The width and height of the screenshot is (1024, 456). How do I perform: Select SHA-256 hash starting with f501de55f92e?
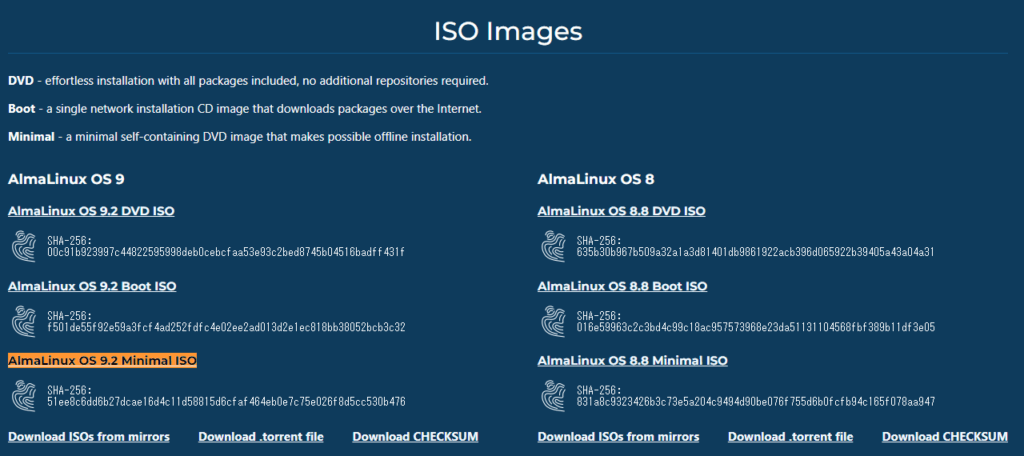tap(226, 327)
